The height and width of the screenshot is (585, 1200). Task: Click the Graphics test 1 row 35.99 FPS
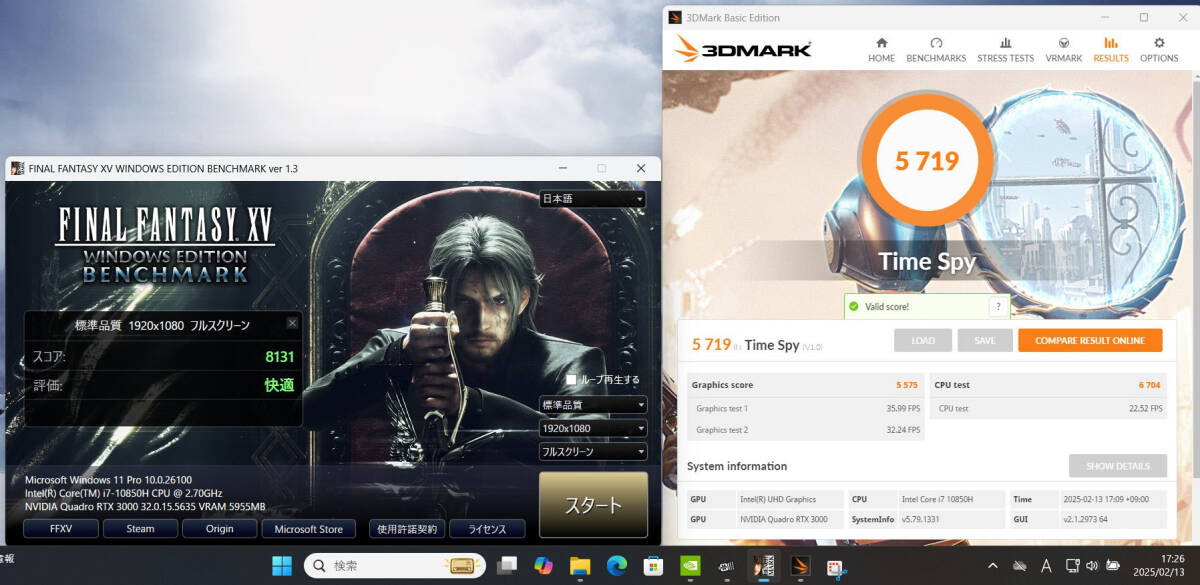tap(806, 408)
